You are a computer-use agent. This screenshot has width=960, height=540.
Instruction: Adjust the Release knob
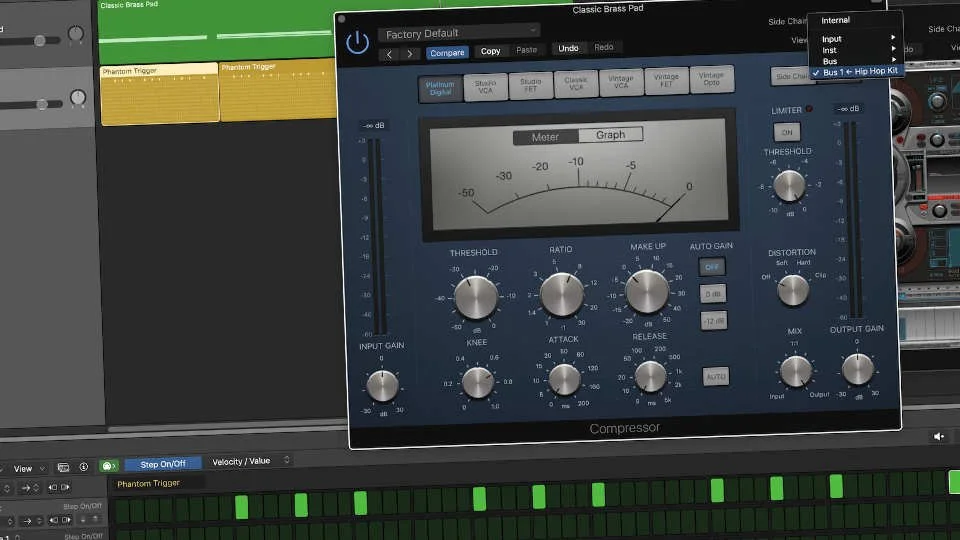coord(650,376)
